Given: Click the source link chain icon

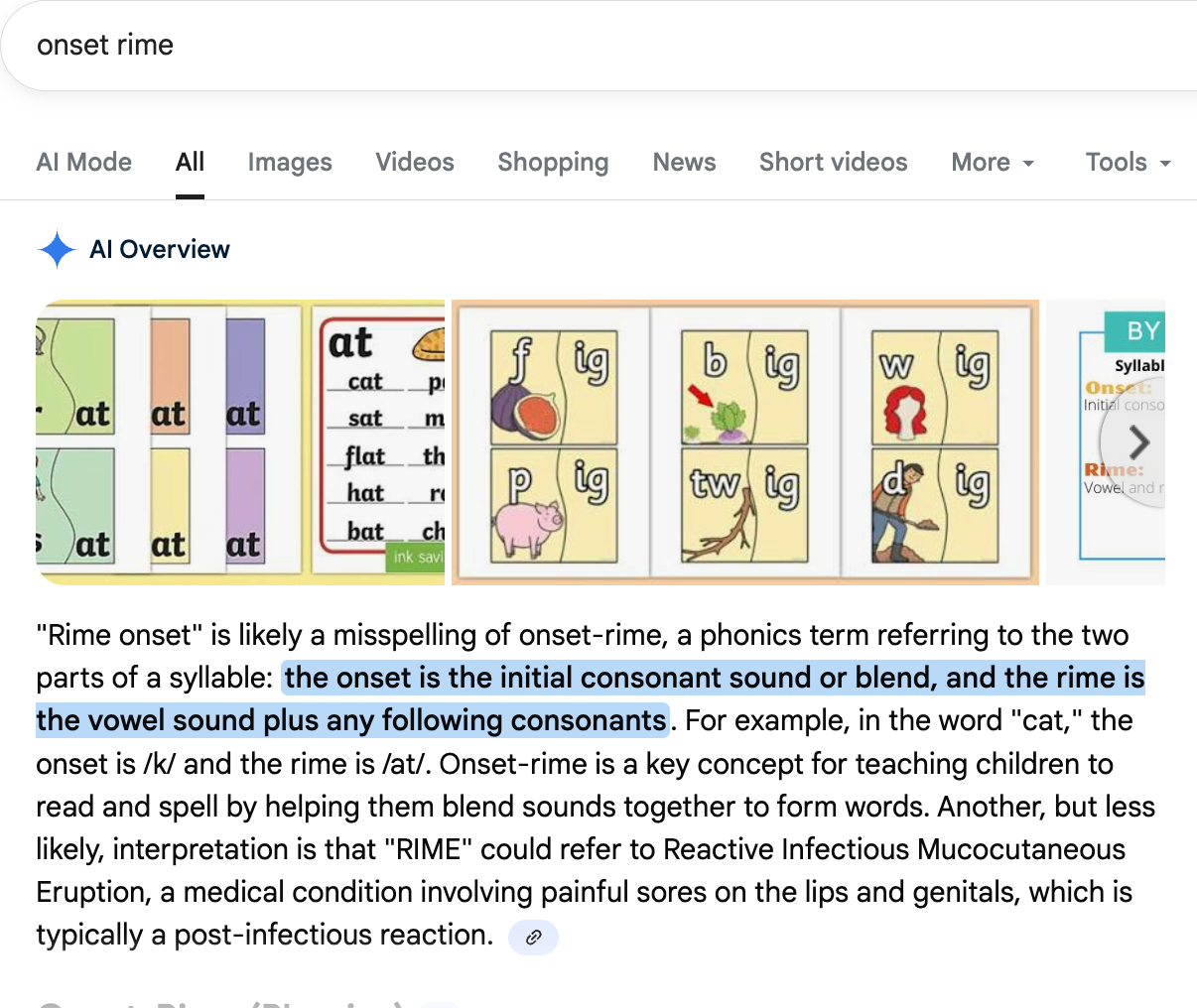Looking at the screenshot, I should coord(533,937).
